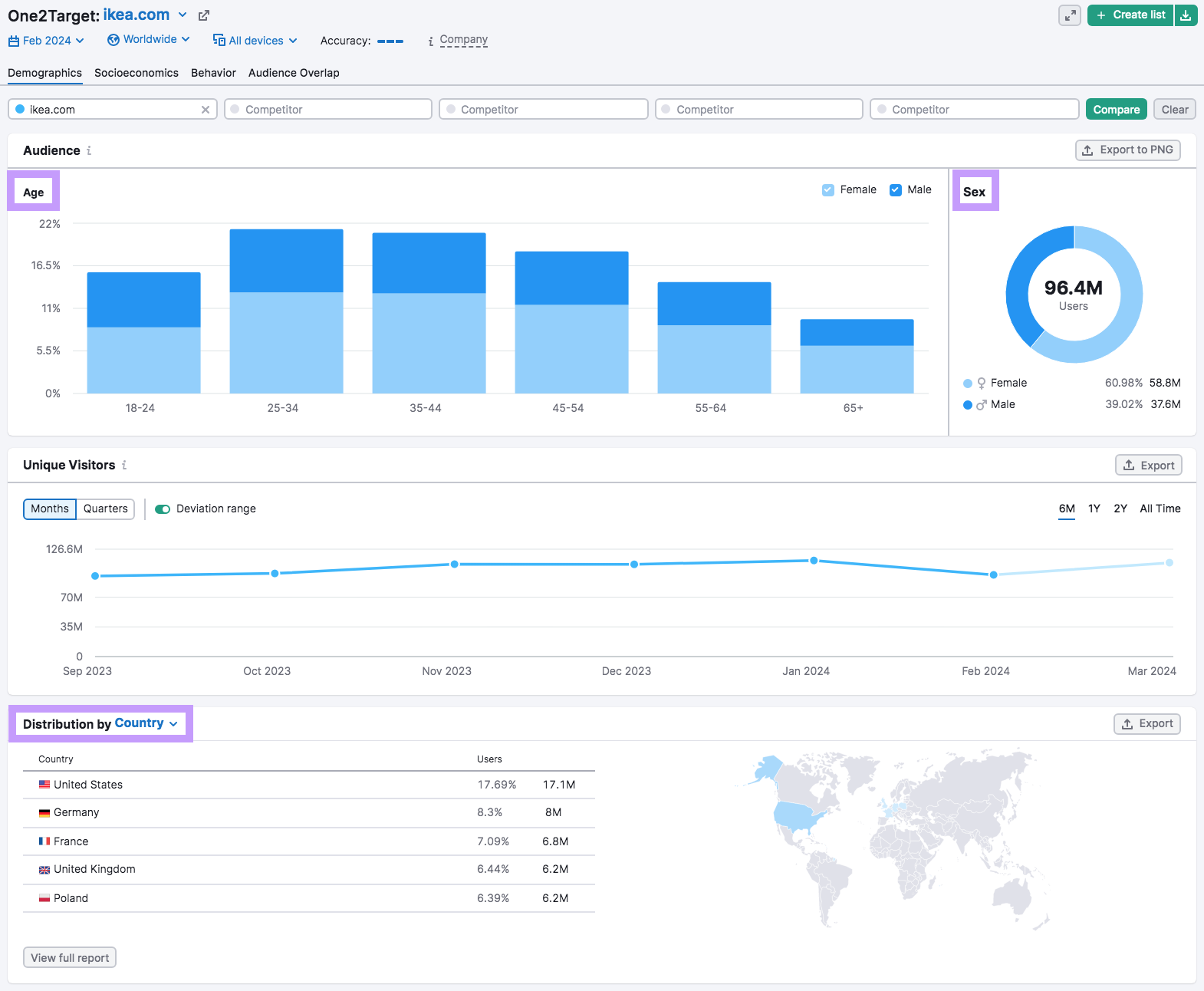
Task: Click the Clear button
Action: tap(1175, 110)
